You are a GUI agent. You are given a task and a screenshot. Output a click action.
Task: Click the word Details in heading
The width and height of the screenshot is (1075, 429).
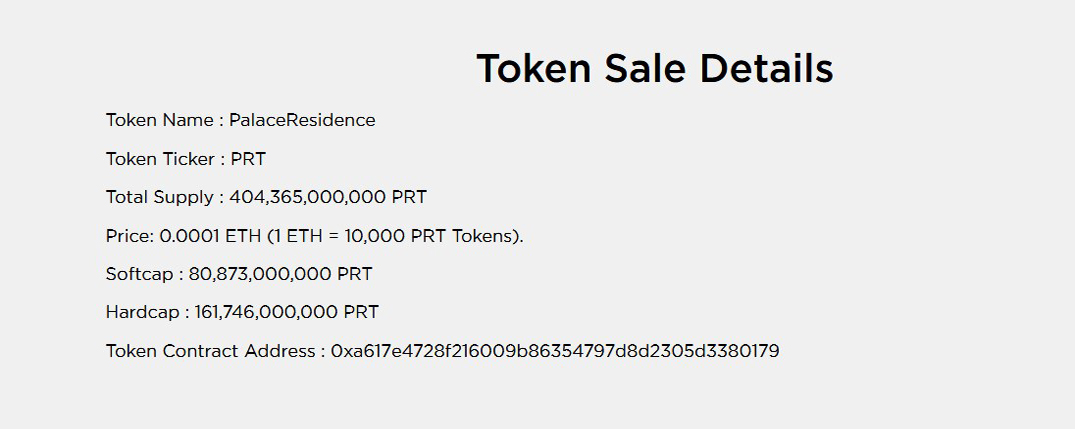click(x=766, y=69)
